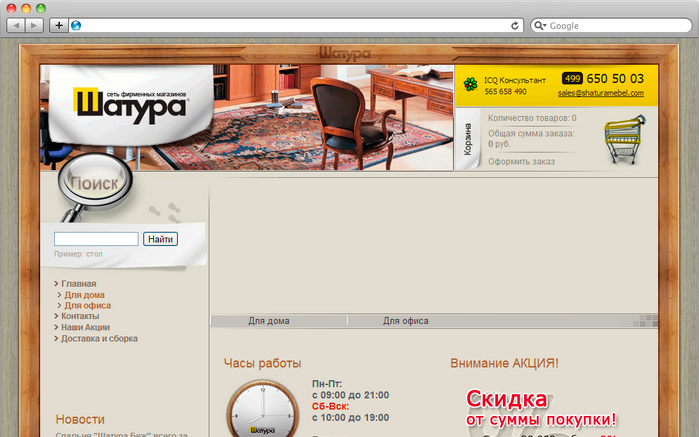The width and height of the screenshot is (699, 437).
Task: Click the phone number 650 50 03
Action: coord(615,79)
